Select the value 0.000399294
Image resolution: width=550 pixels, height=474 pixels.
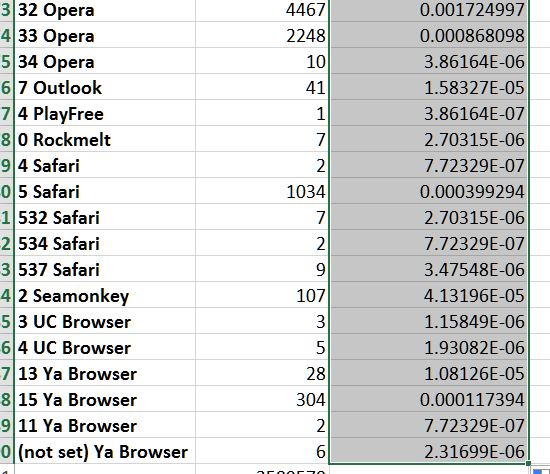pos(429,191)
